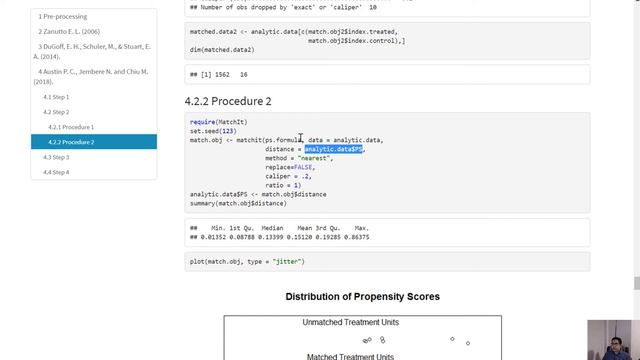Click 'Unmatched Treatment Units' plot label
Screen dimensions: 640x360
[x=351, y=322]
